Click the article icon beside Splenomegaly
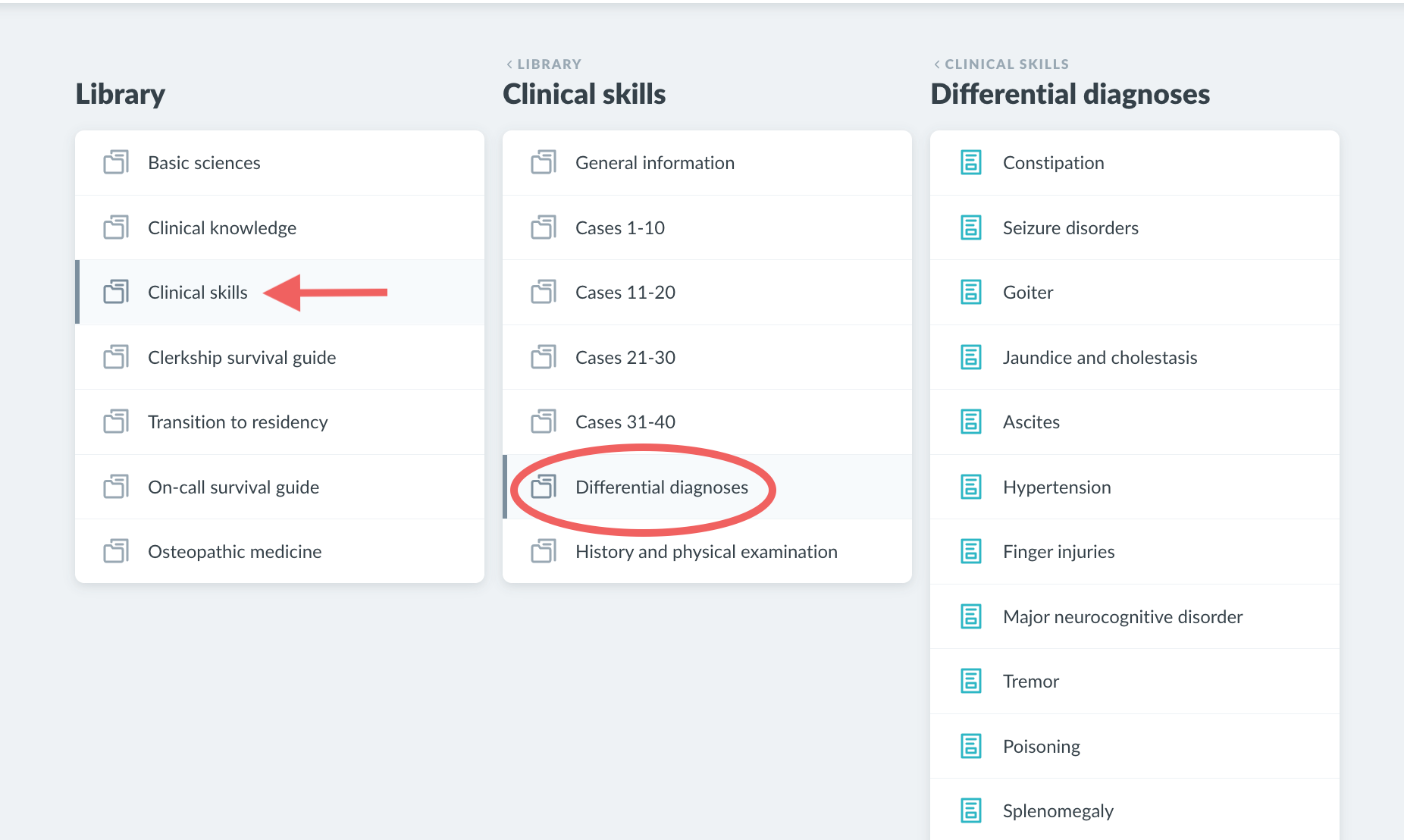The width and height of the screenshot is (1404, 840). (x=971, y=810)
